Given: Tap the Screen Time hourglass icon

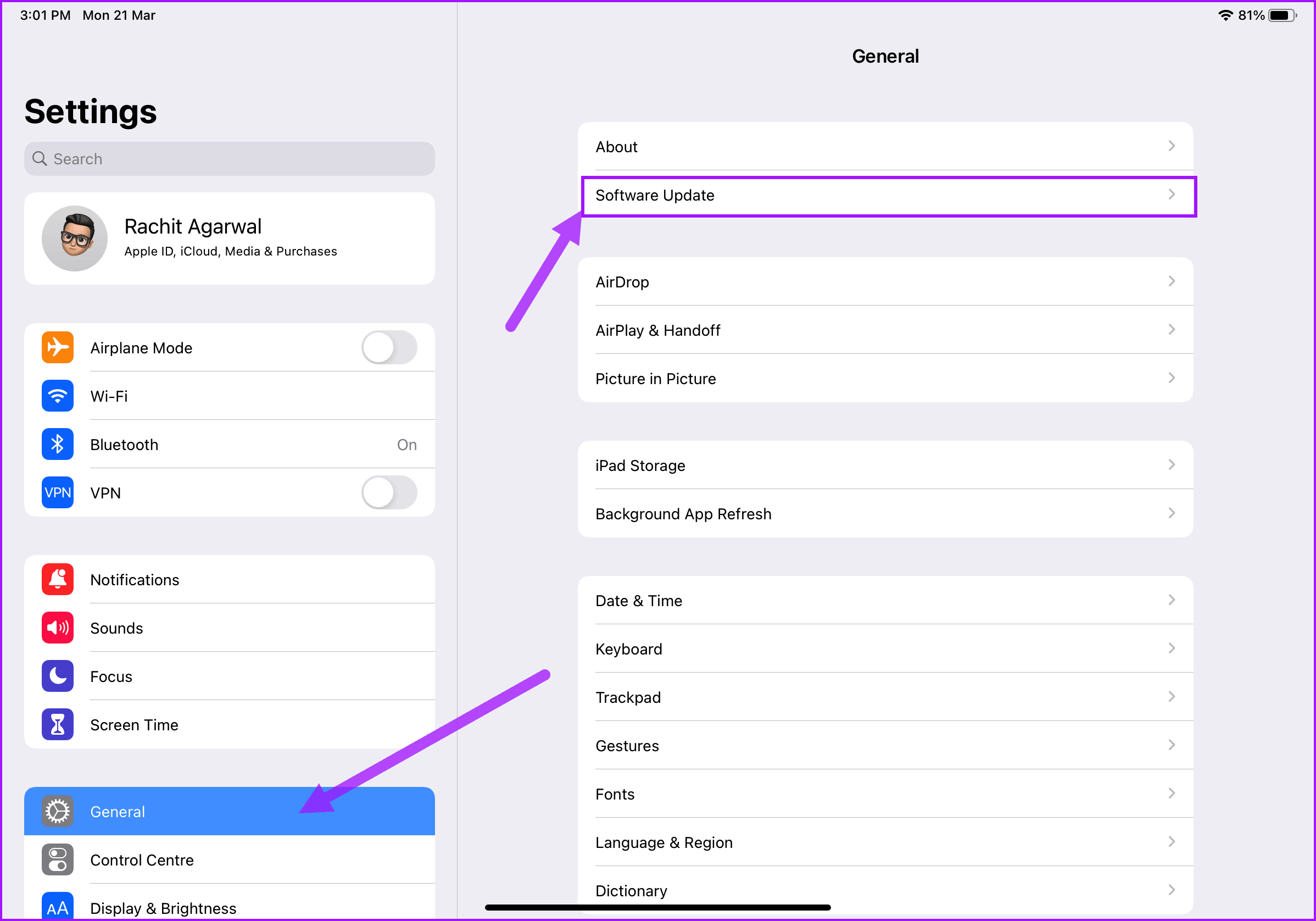Looking at the screenshot, I should 57,724.
